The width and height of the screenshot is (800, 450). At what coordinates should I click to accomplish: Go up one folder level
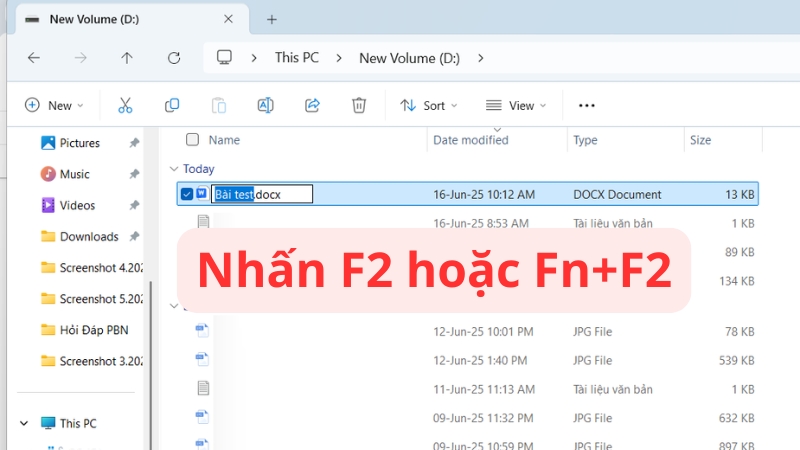click(127, 58)
